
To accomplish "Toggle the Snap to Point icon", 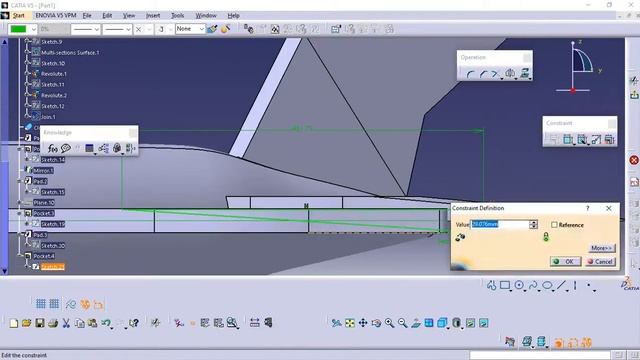I will tap(54, 304).
